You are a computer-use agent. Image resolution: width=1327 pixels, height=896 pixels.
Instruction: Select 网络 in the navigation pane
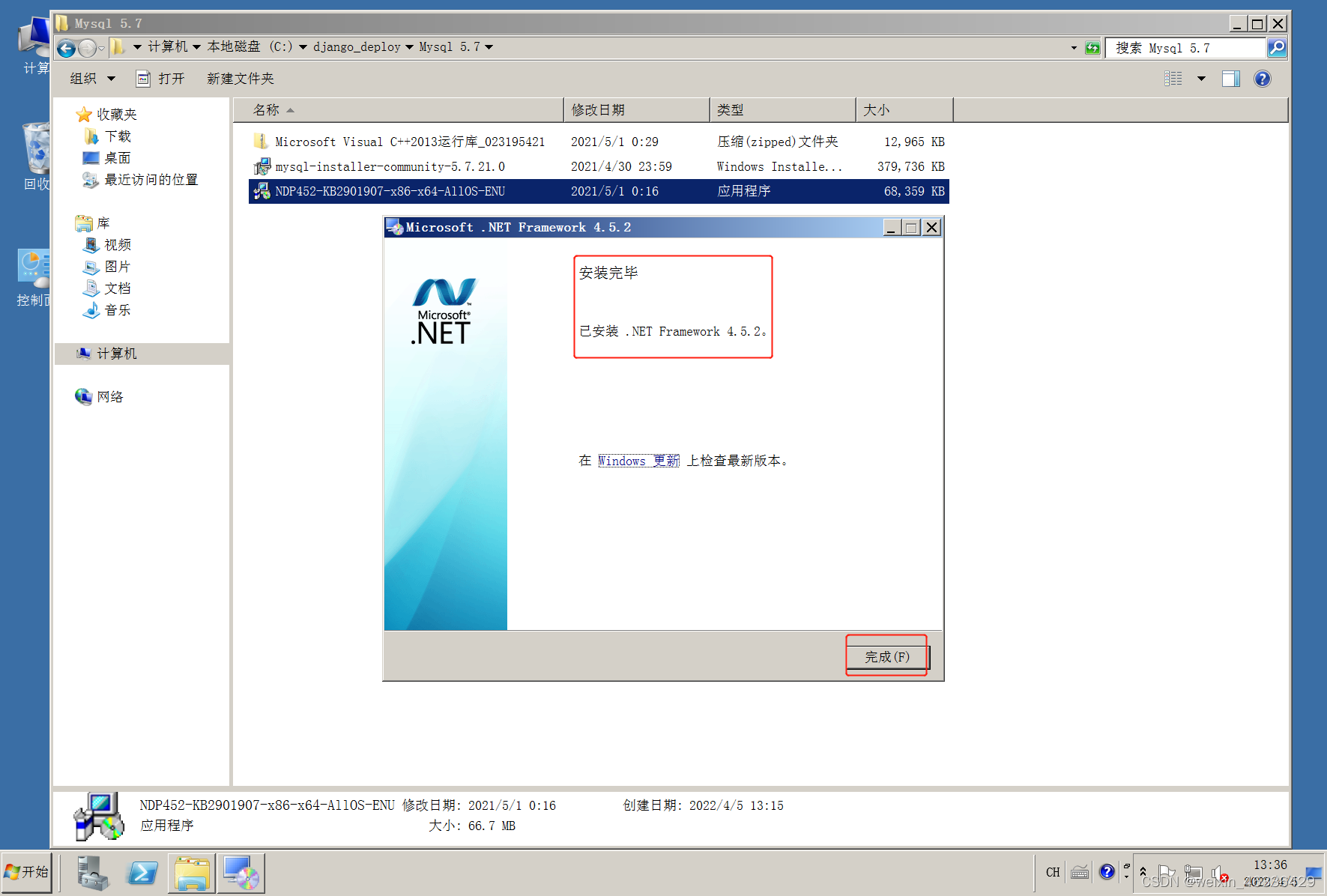coord(100,397)
